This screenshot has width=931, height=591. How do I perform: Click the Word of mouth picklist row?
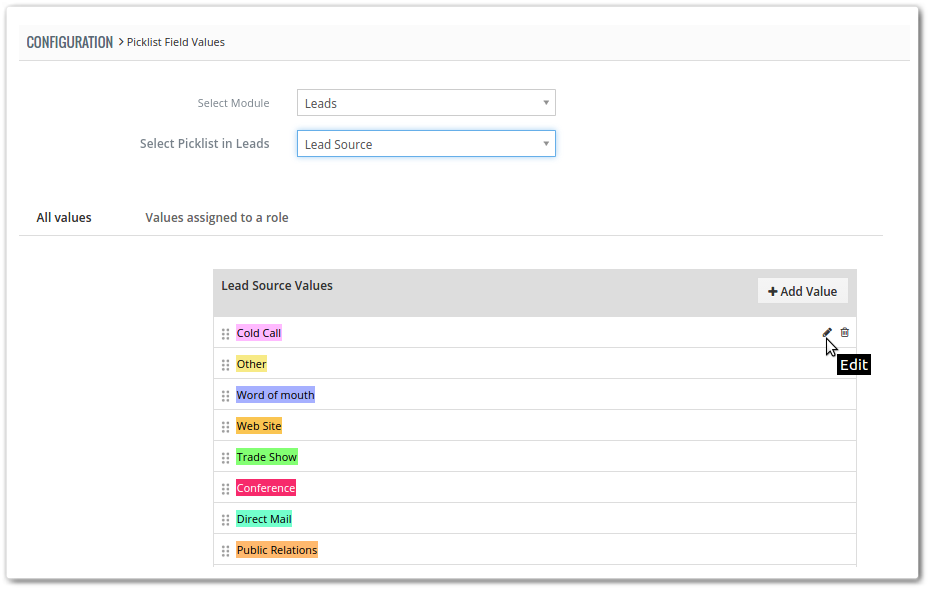(x=534, y=395)
